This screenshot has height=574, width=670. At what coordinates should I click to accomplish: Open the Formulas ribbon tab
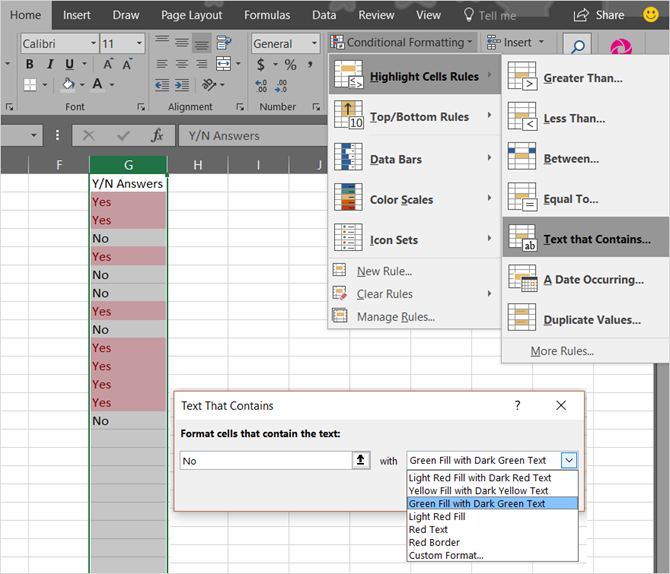coord(267,15)
